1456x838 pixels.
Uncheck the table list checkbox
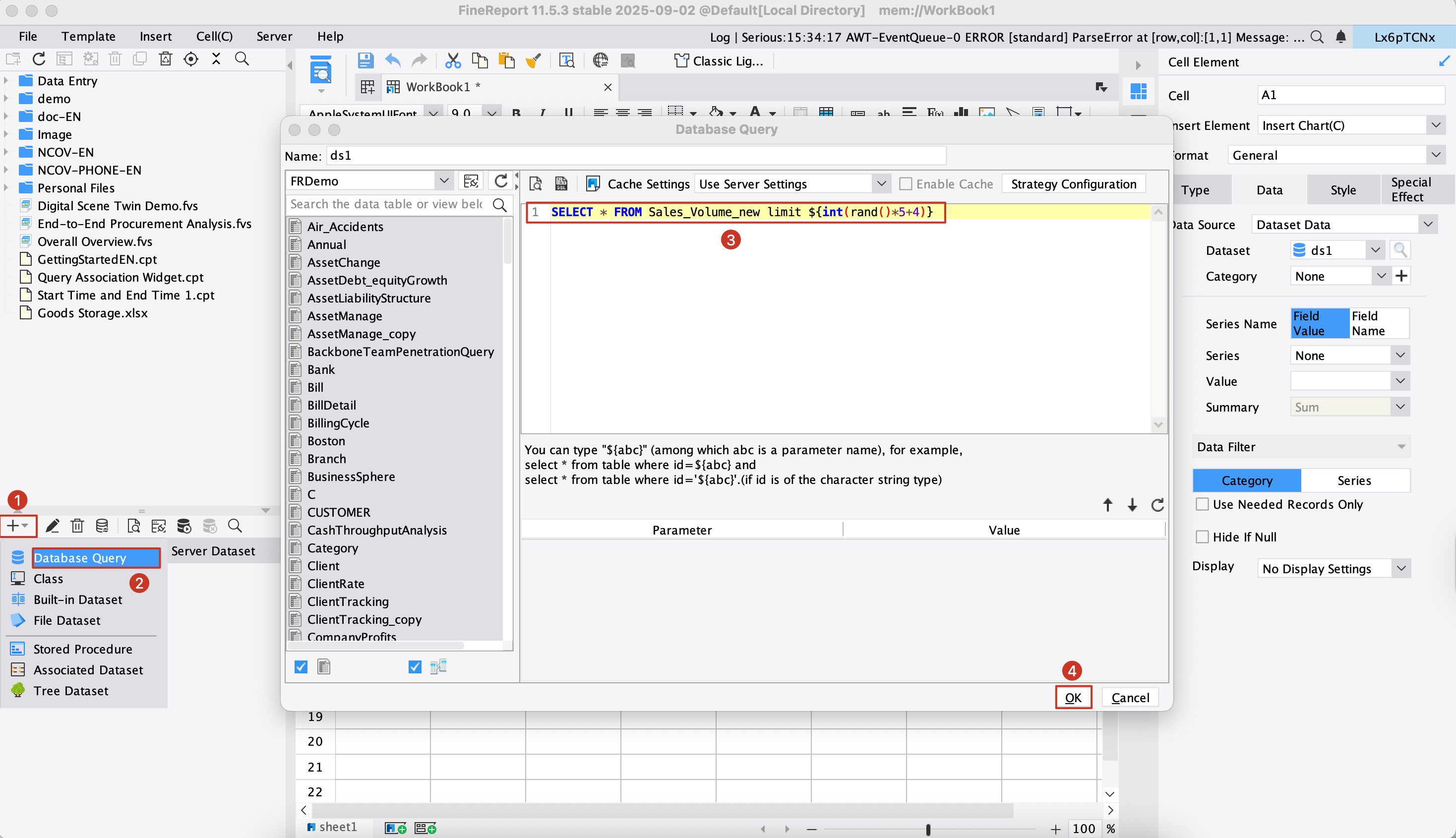[301, 666]
